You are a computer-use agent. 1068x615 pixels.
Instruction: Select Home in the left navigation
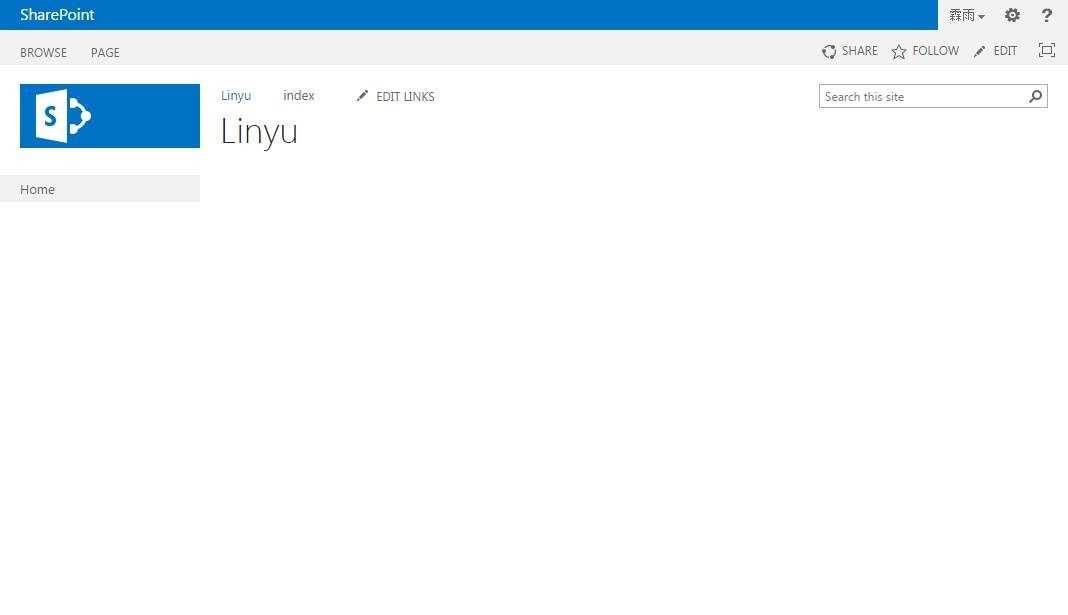click(100, 189)
